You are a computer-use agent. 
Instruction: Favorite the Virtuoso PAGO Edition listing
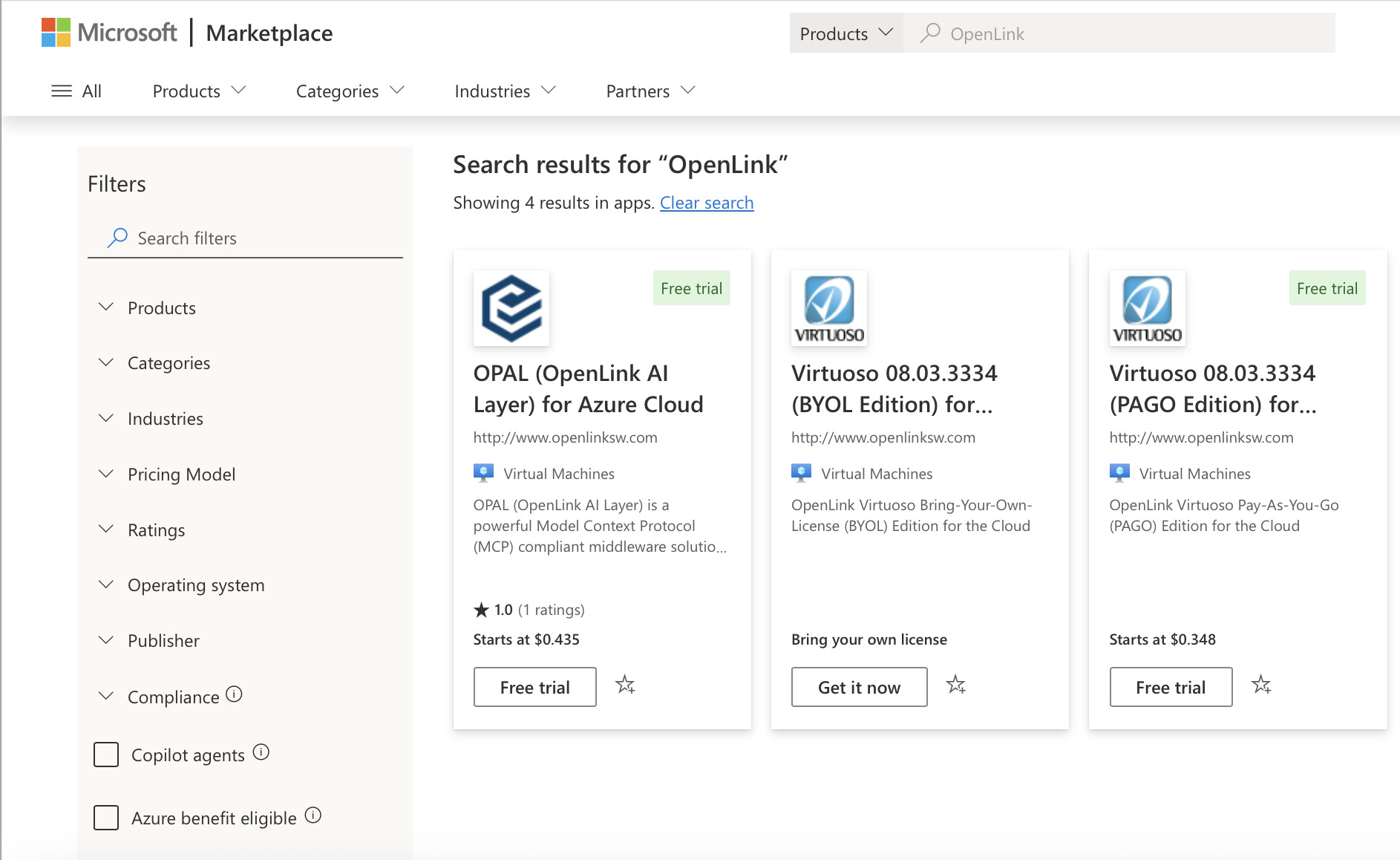click(1261, 685)
